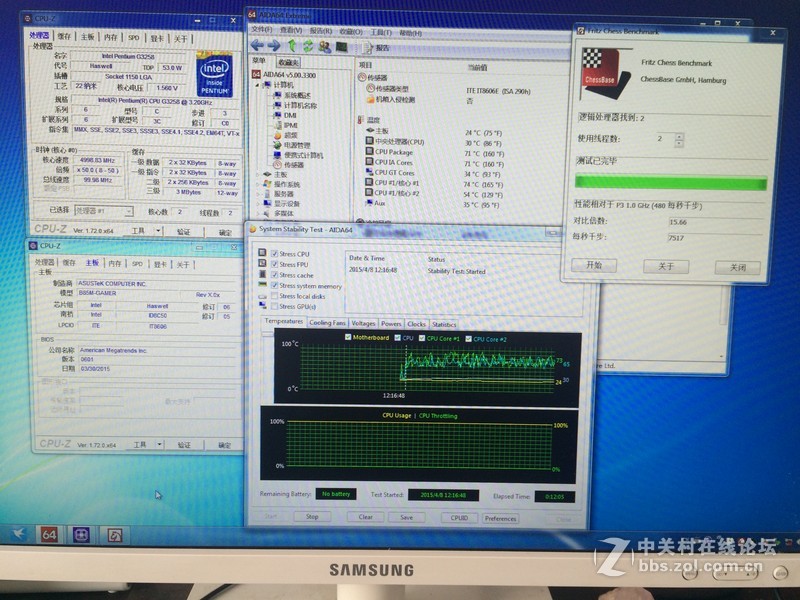800x600 pixels.
Task: Expand the 主板 tree node in AIDA64
Action: pos(257,174)
